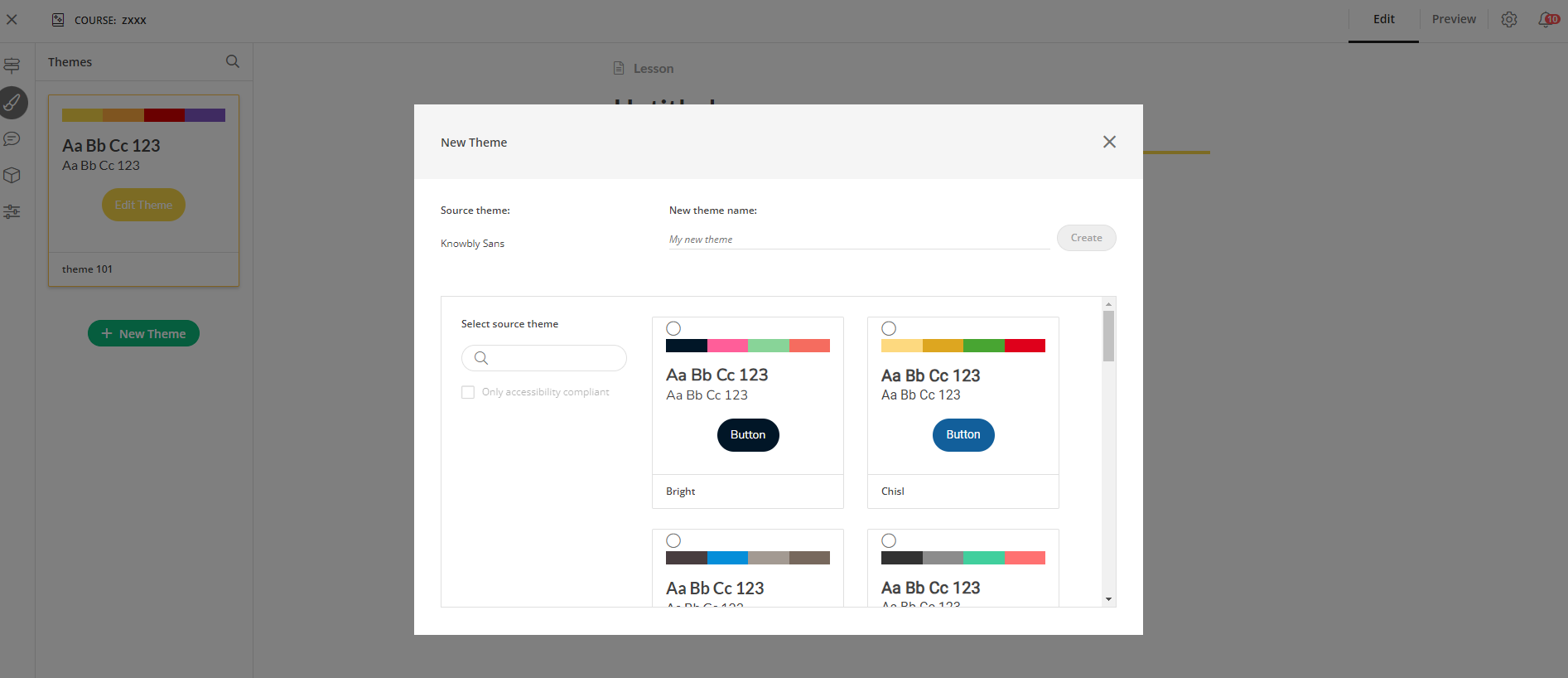Switch to the Edit tab
This screenshot has width=1568, height=678.
pos(1383,19)
